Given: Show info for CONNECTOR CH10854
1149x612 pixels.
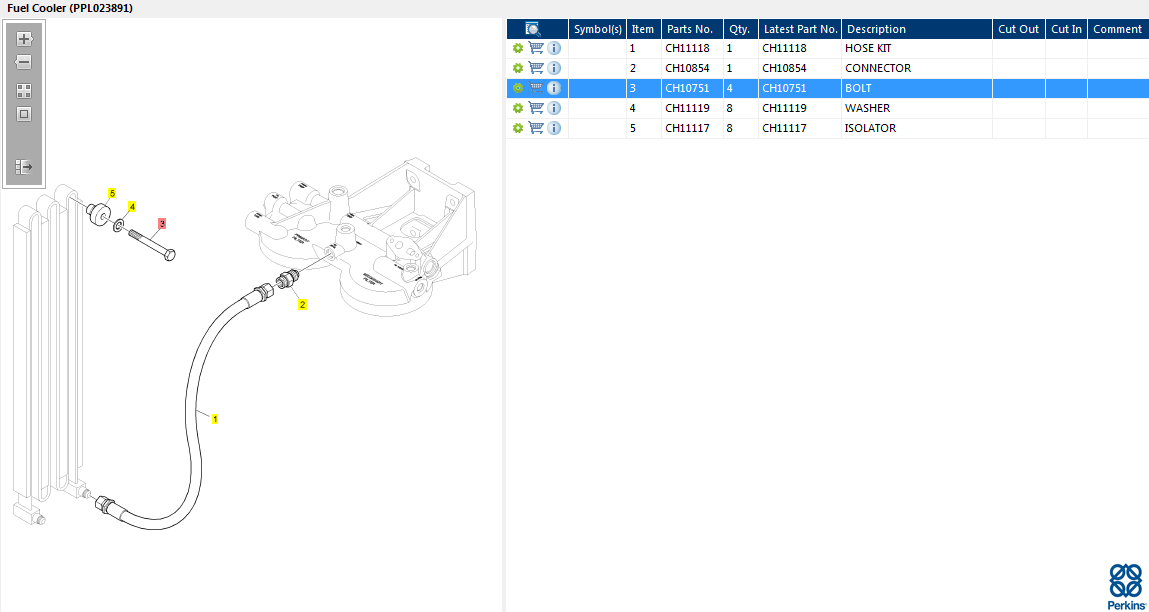Looking at the screenshot, I should (554, 68).
